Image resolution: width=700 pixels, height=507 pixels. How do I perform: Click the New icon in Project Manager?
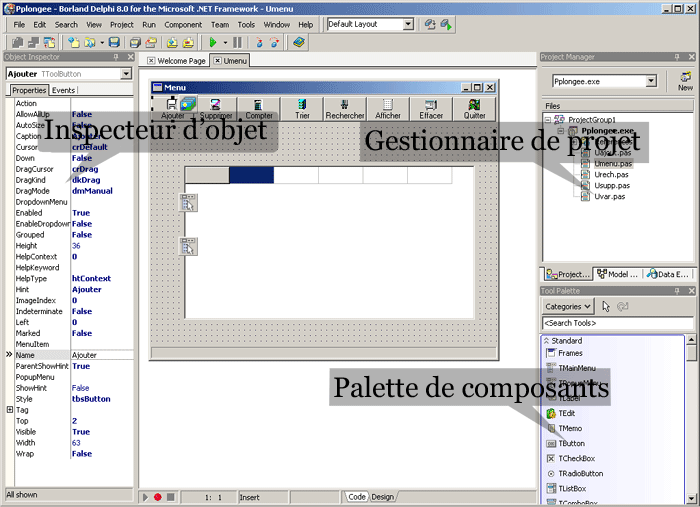pos(685,81)
